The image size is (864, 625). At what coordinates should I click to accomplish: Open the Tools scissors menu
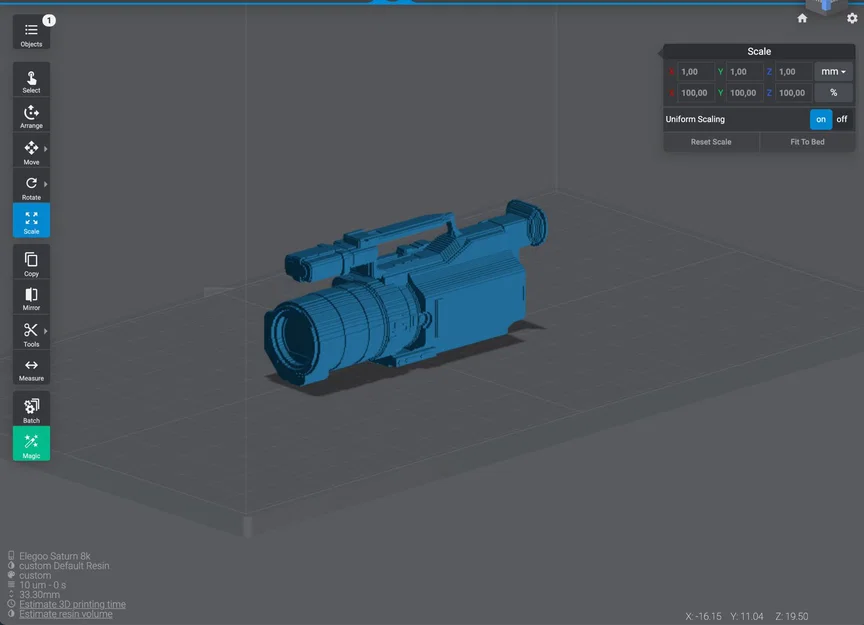(31, 332)
